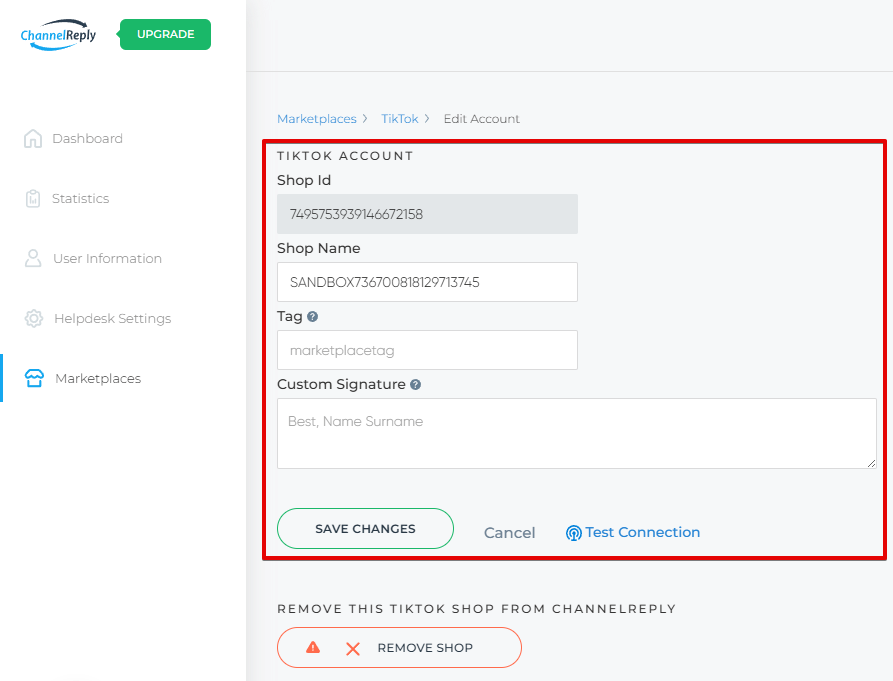The image size is (893, 681).
Task: Open Helpdesk Settings in the sidebar
Action: [112, 318]
